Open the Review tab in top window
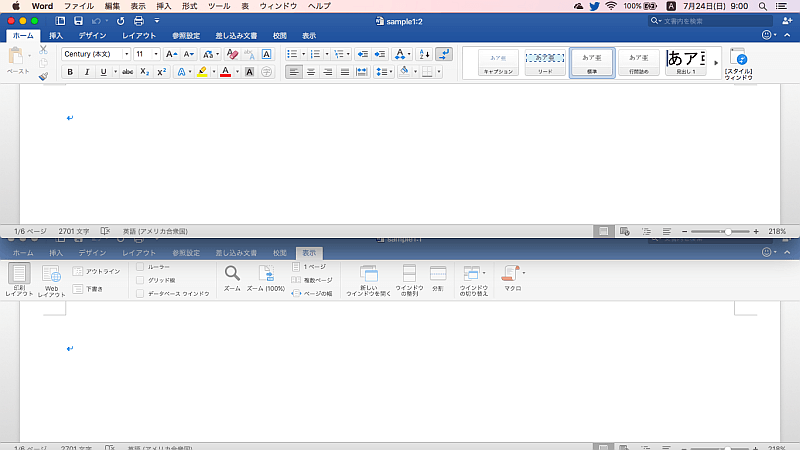The image size is (800, 450). pos(280,36)
